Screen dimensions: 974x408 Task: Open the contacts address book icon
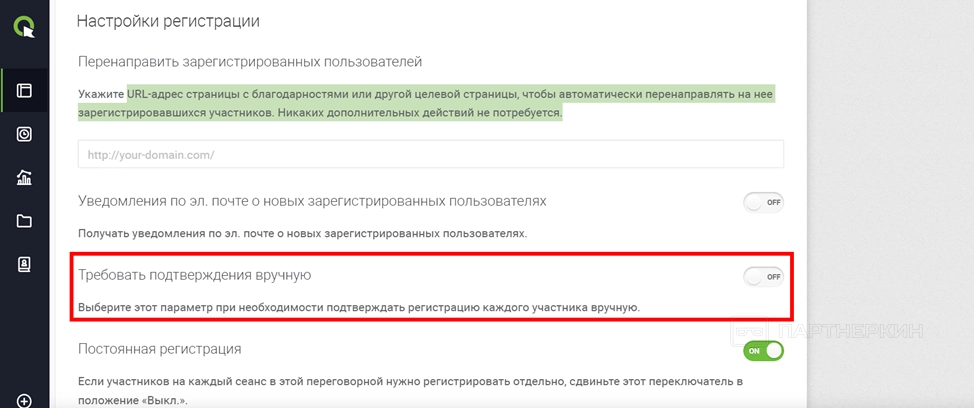[24, 264]
